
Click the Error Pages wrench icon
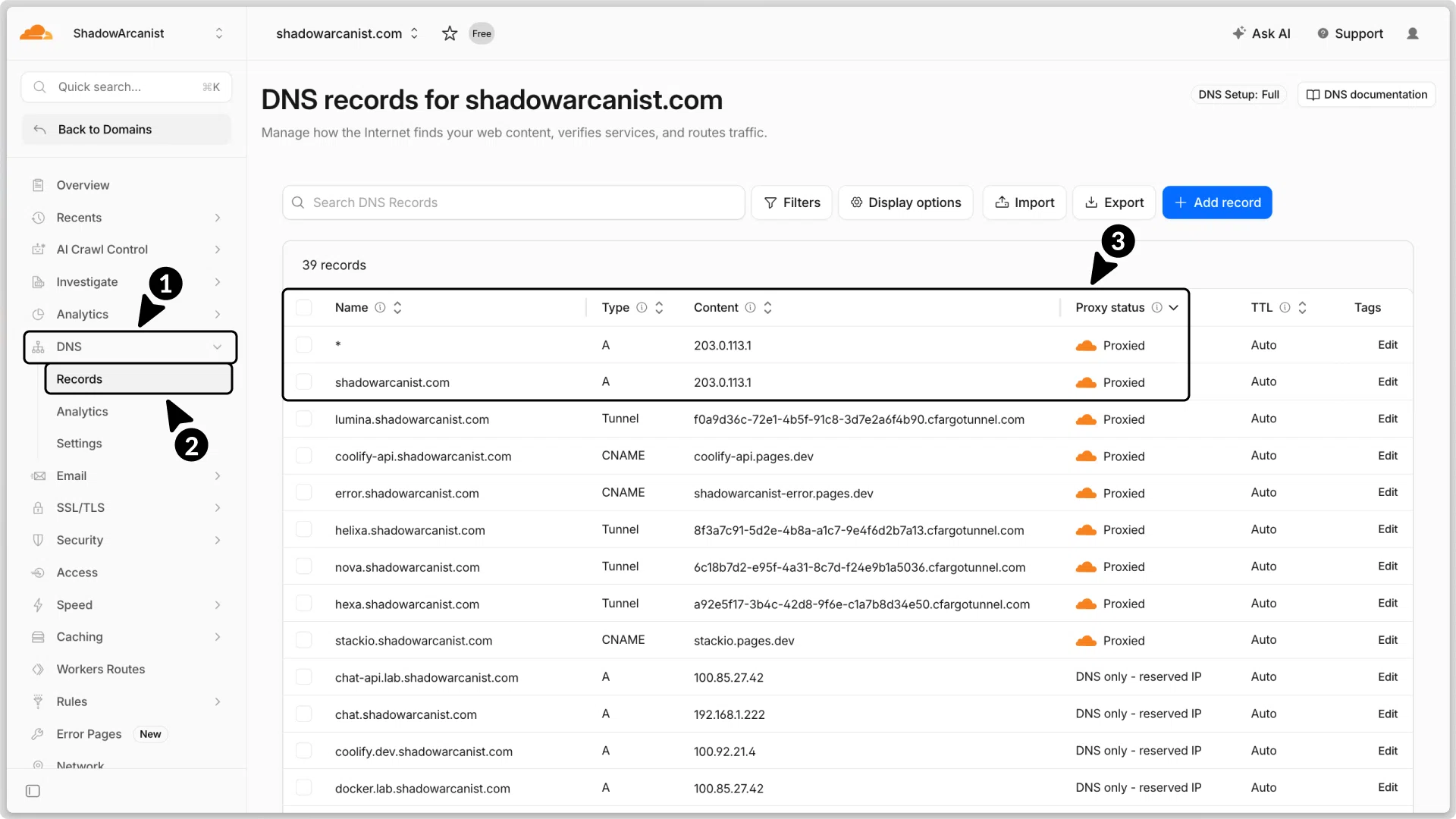38,734
